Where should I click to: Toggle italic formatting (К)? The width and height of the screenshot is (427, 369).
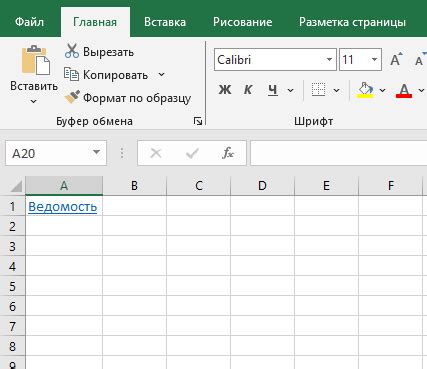[x=248, y=90]
